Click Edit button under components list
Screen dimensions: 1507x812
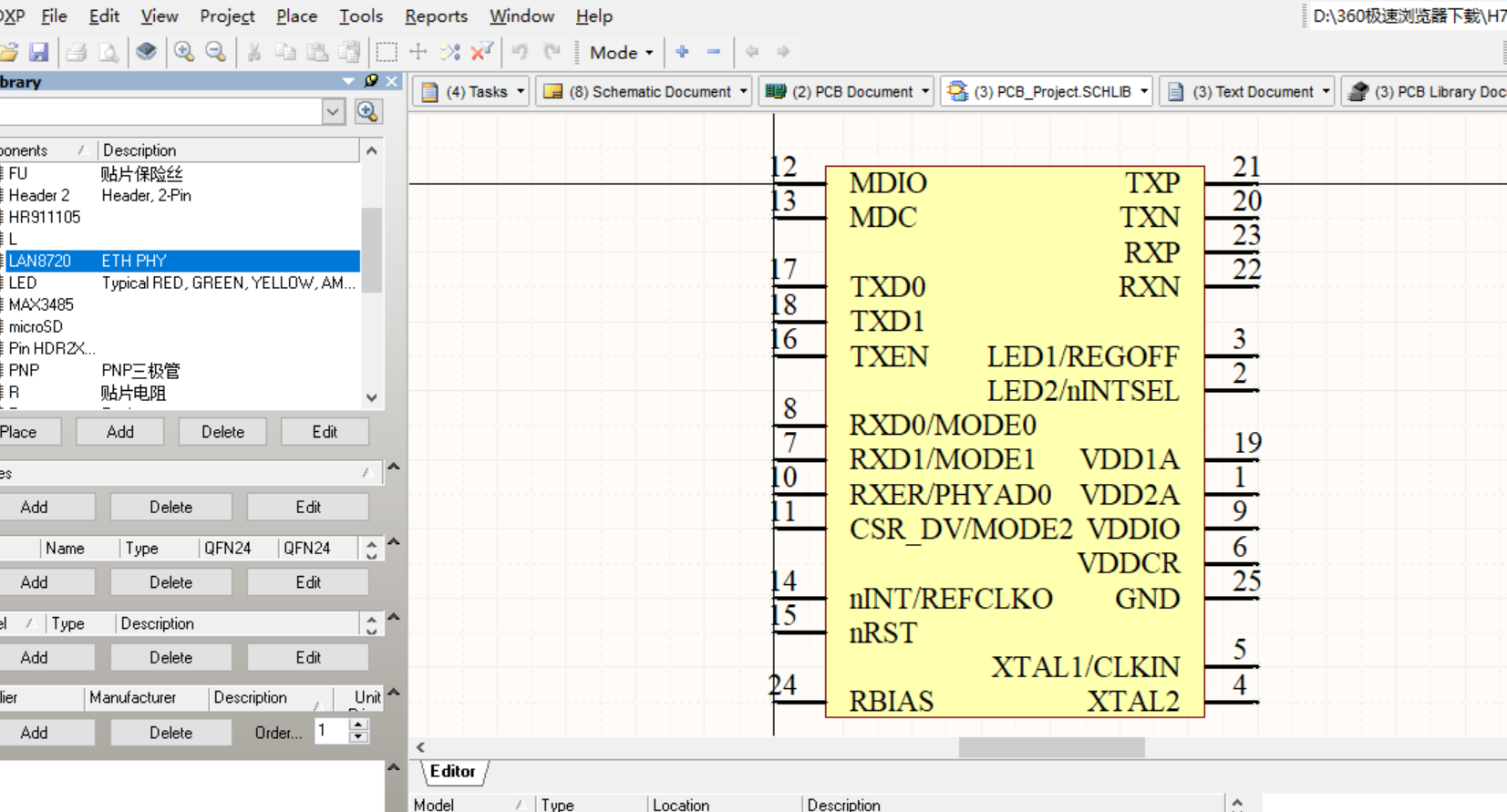click(325, 432)
